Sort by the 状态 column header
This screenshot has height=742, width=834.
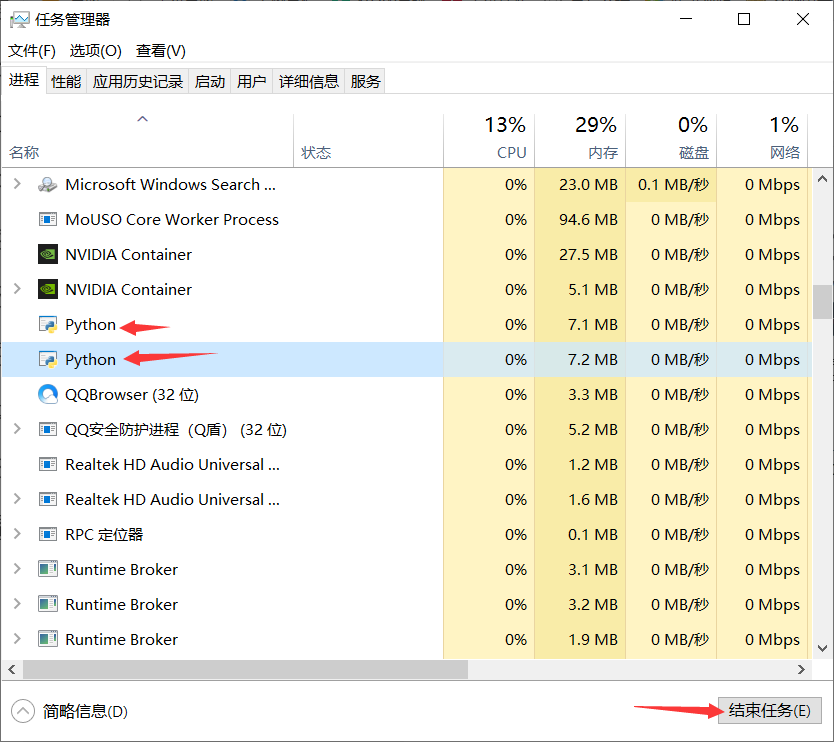(368, 141)
